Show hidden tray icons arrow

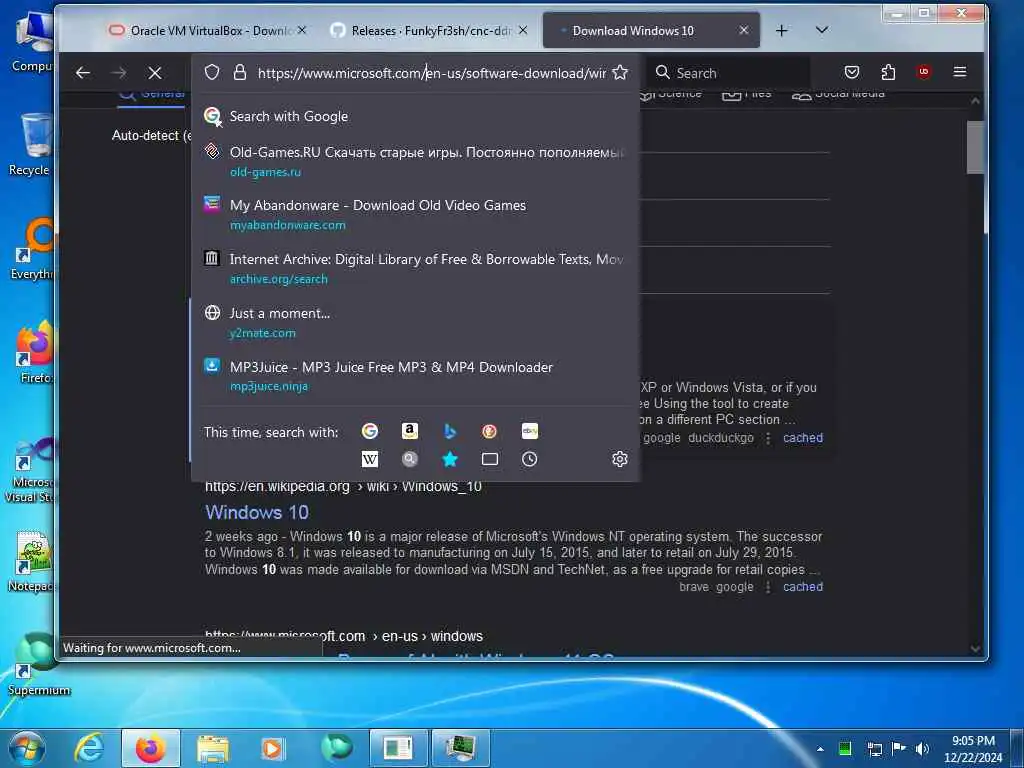pyautogui.click(x=820, y=749)
